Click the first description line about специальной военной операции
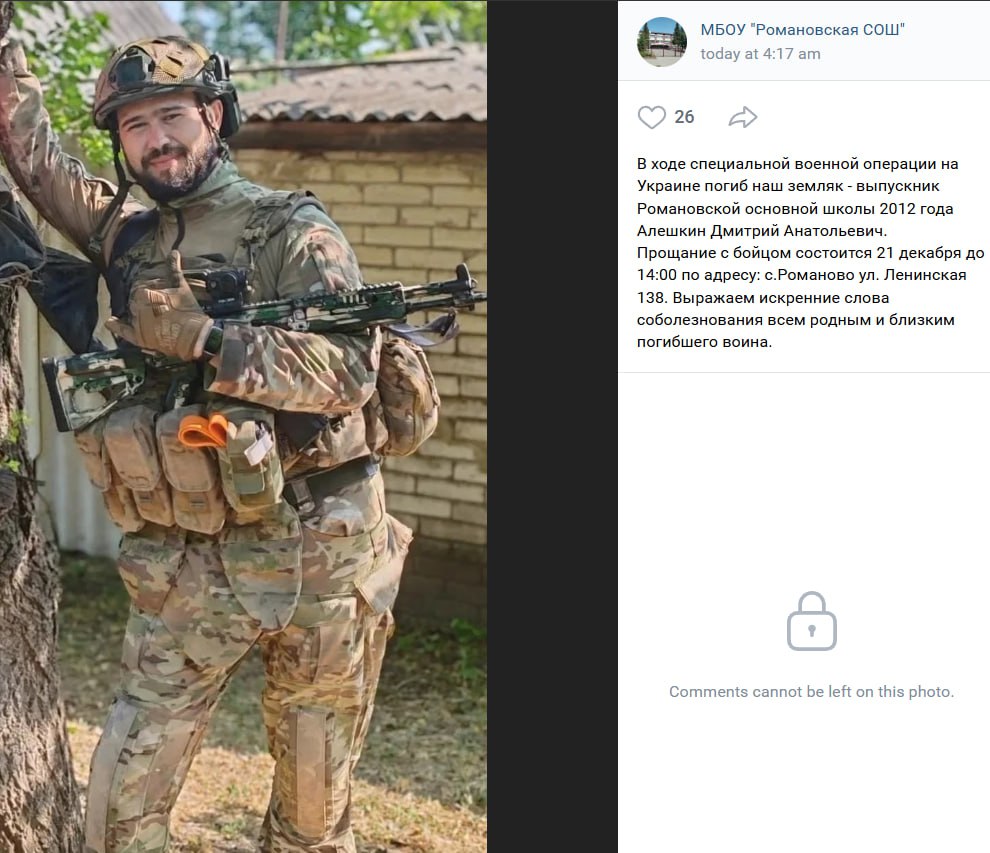The height and width of the screenshot is (853, 990). 797,164
